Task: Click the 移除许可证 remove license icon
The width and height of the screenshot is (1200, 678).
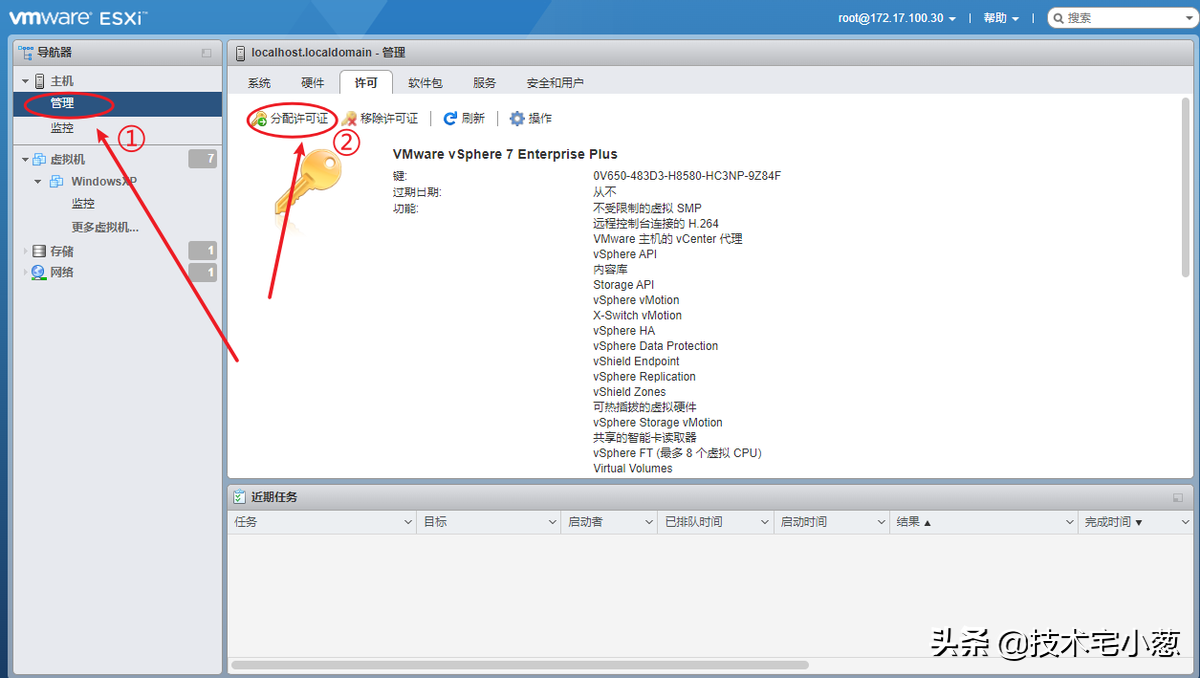Action: (350, 118)
